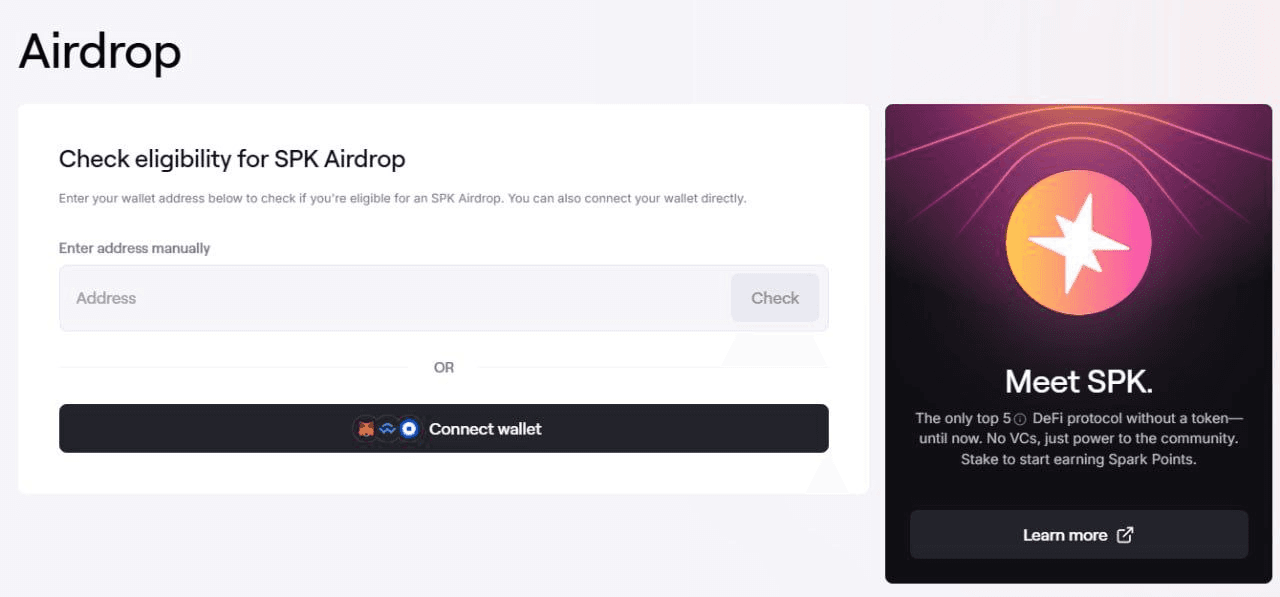Click the WalletConnect wave icon
This screenshot has height=597, width=1280.
point(387,429)
